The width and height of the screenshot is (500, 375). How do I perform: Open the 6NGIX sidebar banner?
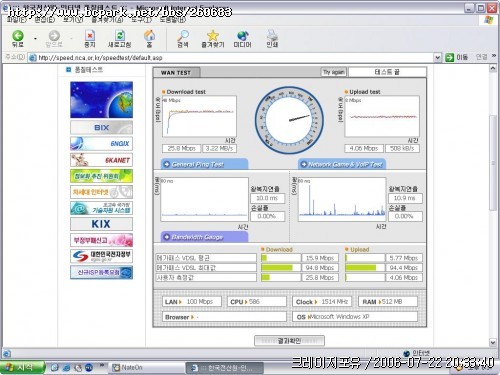point(101,144)
